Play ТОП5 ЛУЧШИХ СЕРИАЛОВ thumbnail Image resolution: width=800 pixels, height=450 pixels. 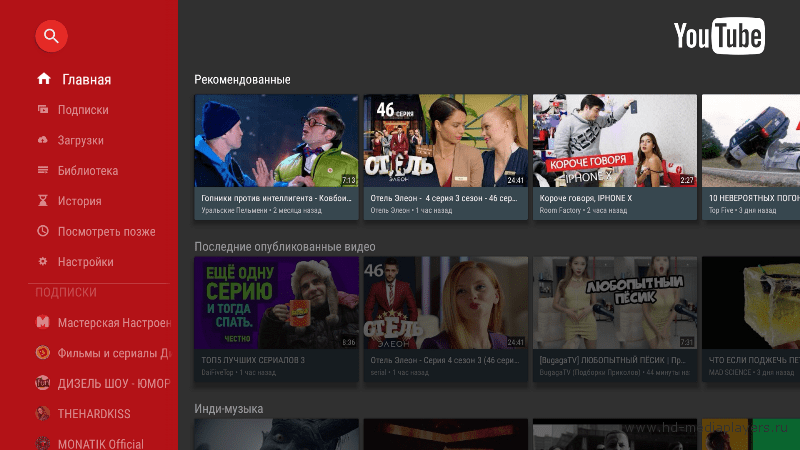tap(277, 303)
